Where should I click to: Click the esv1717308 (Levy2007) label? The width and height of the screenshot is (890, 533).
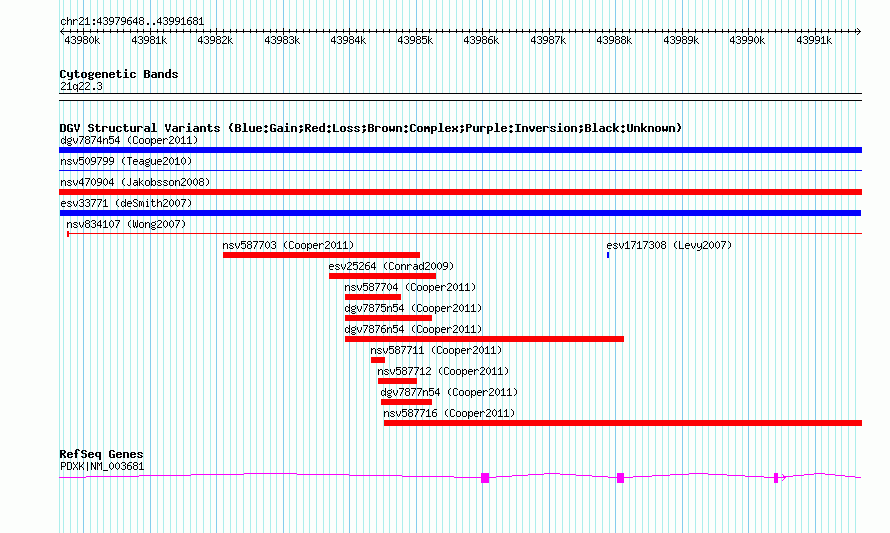point(669,245)
